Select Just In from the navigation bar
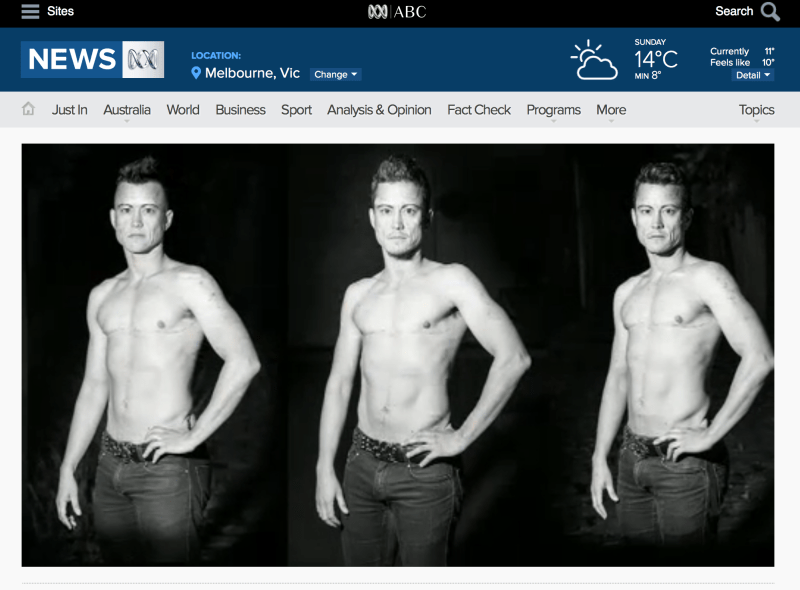 [70, 110]
